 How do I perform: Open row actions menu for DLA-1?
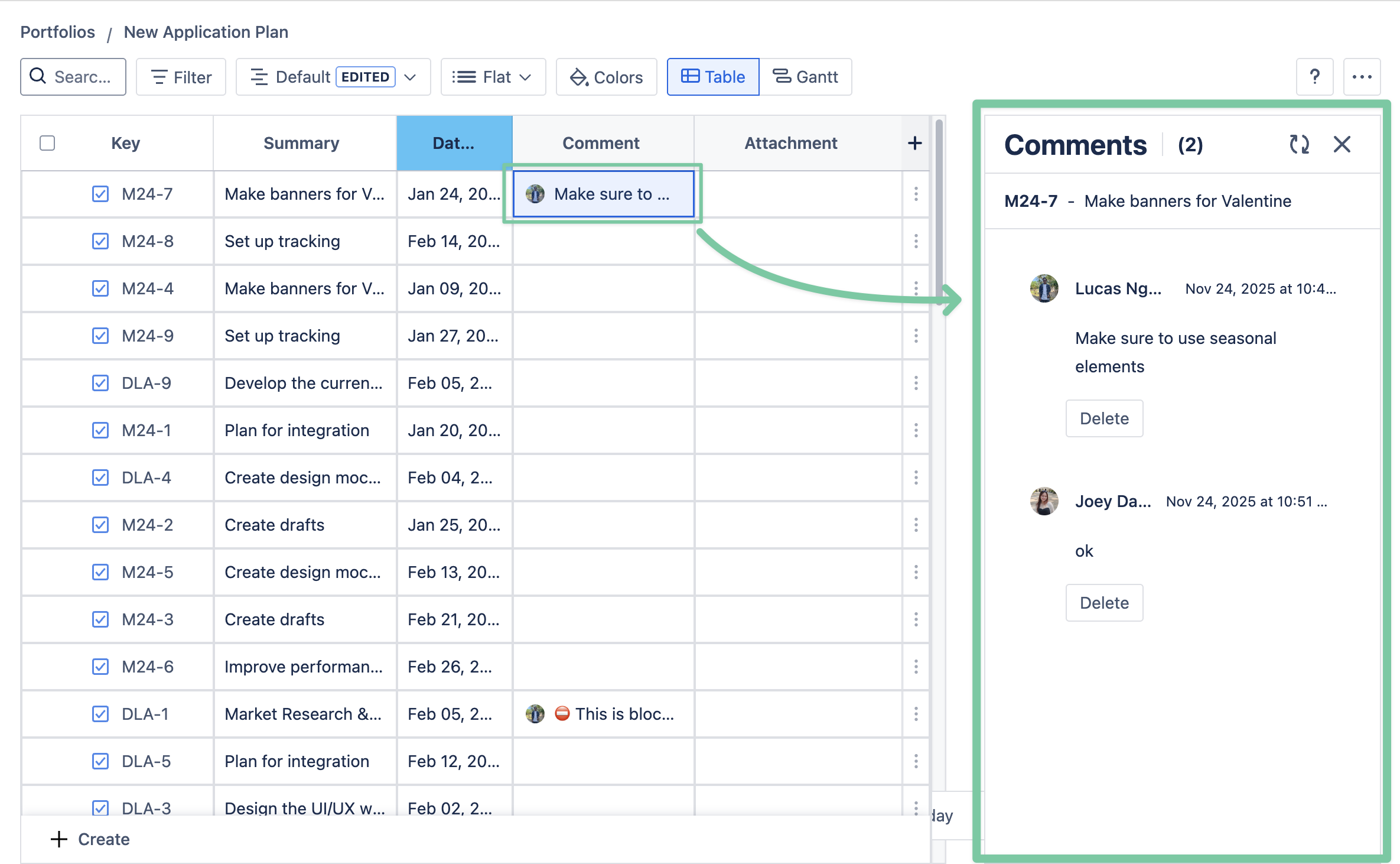click(x=916, y=714)
